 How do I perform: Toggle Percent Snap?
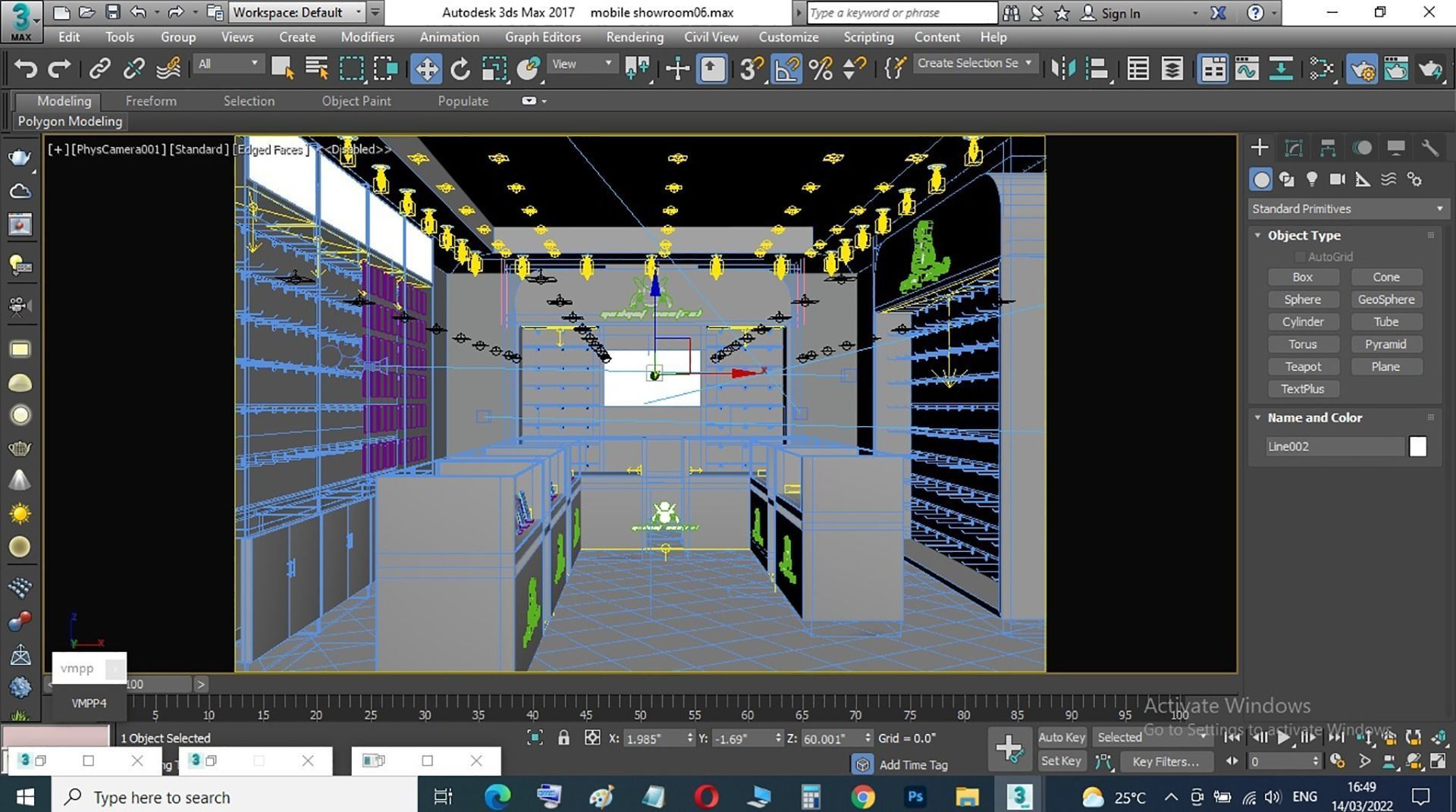coord(821,69)
